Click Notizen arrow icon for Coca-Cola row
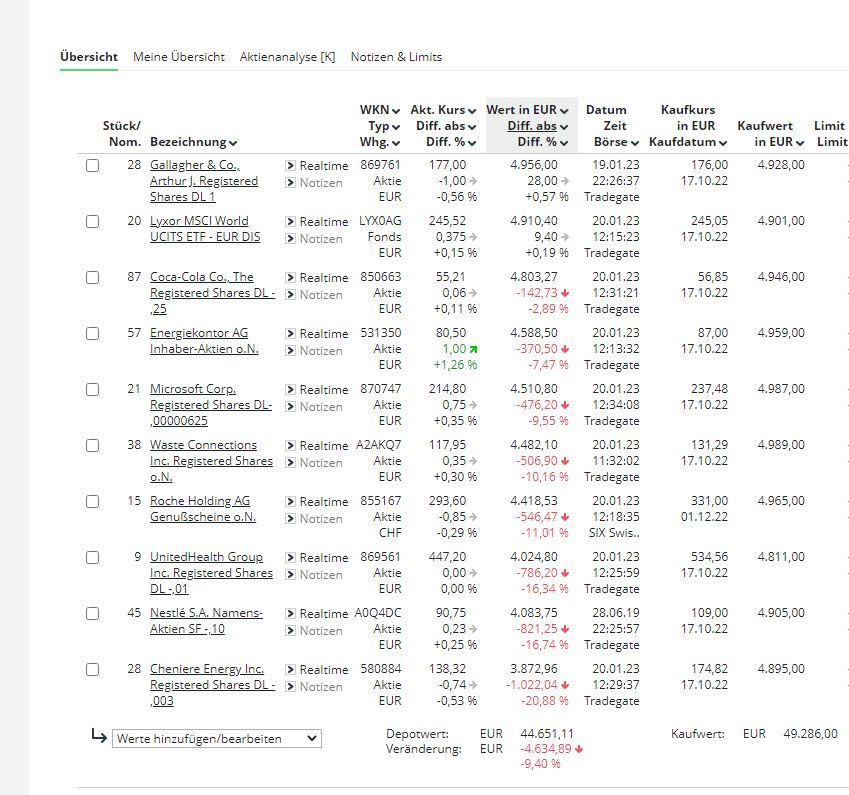Viewport: 849px width, 795px height. [290, 295]
